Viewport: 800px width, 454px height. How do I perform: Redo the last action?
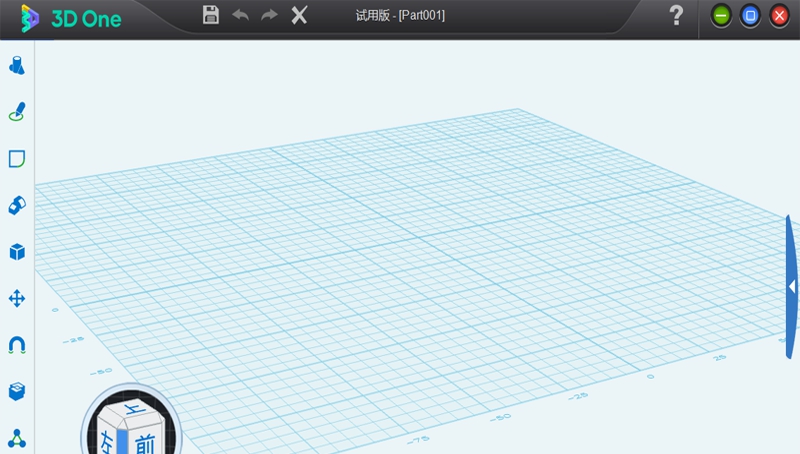[269, 15]
